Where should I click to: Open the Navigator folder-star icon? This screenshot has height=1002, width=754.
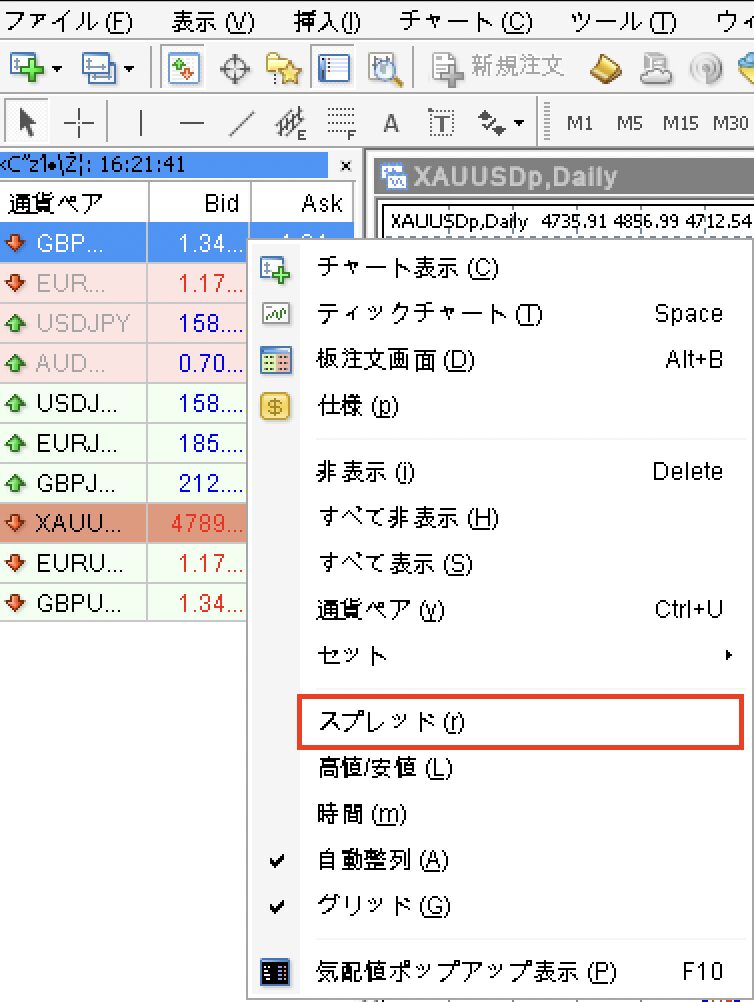point(283,68)
